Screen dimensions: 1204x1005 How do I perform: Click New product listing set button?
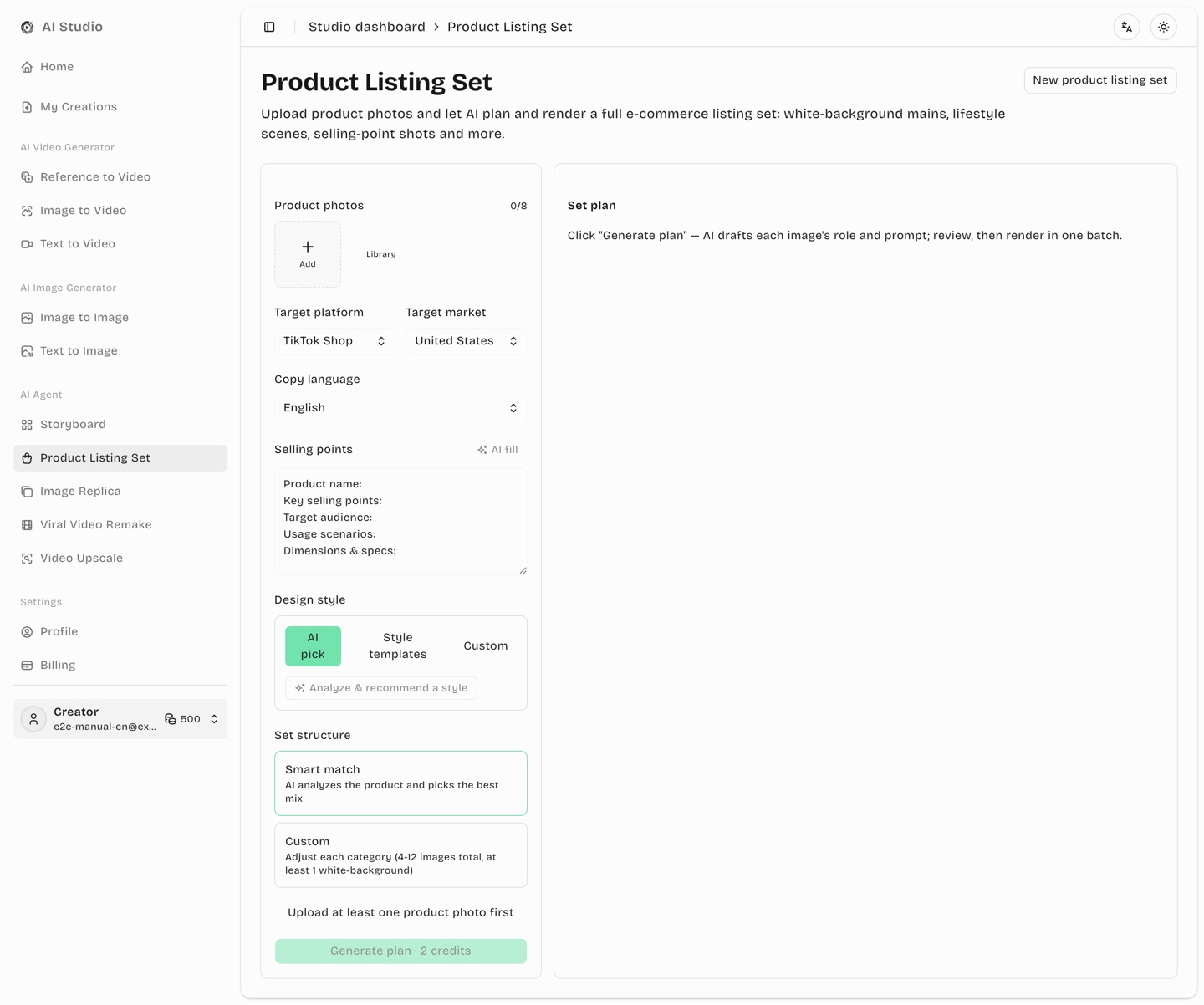(x=1100, y=80)
